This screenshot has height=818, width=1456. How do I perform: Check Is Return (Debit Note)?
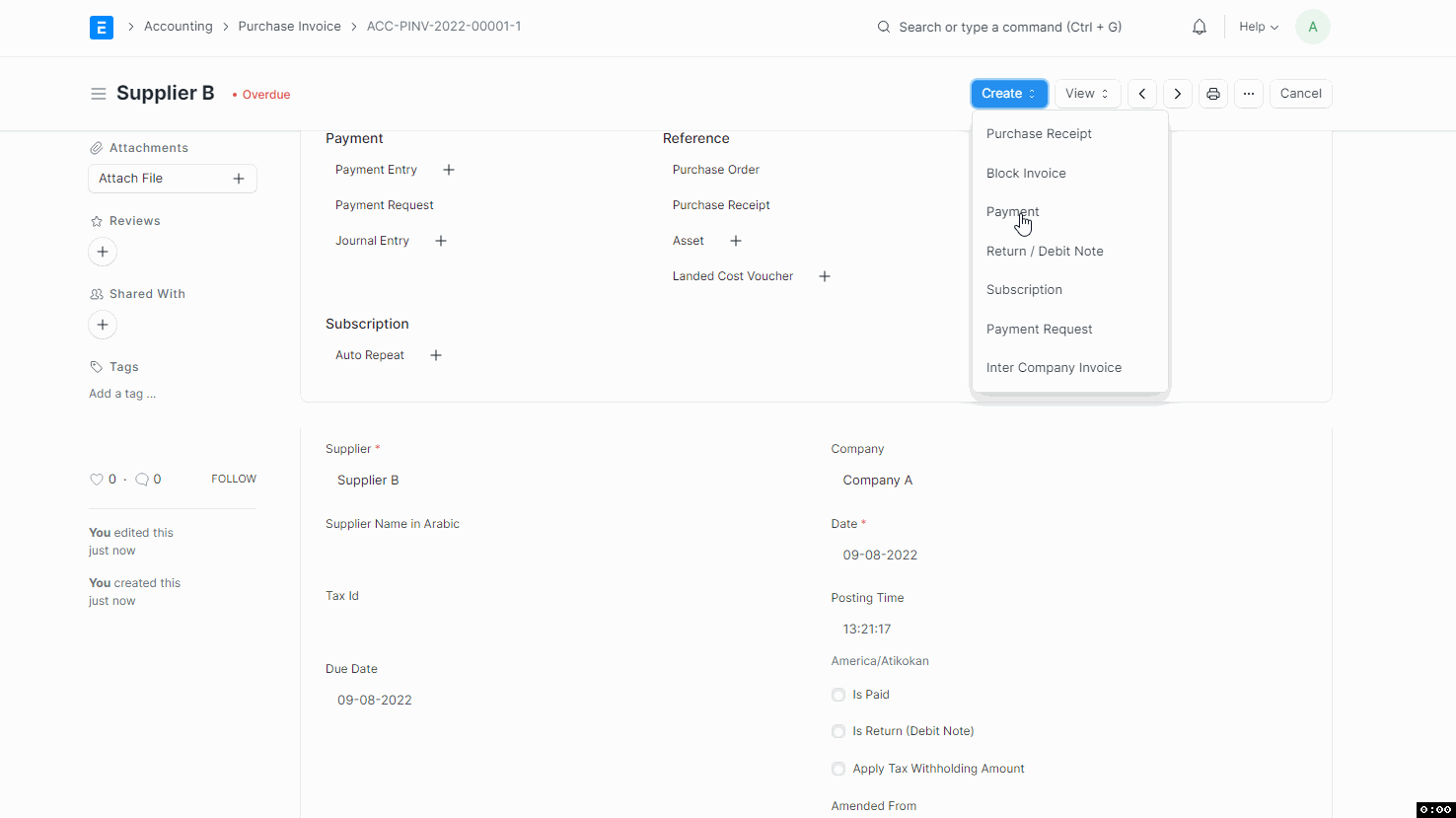837,731
